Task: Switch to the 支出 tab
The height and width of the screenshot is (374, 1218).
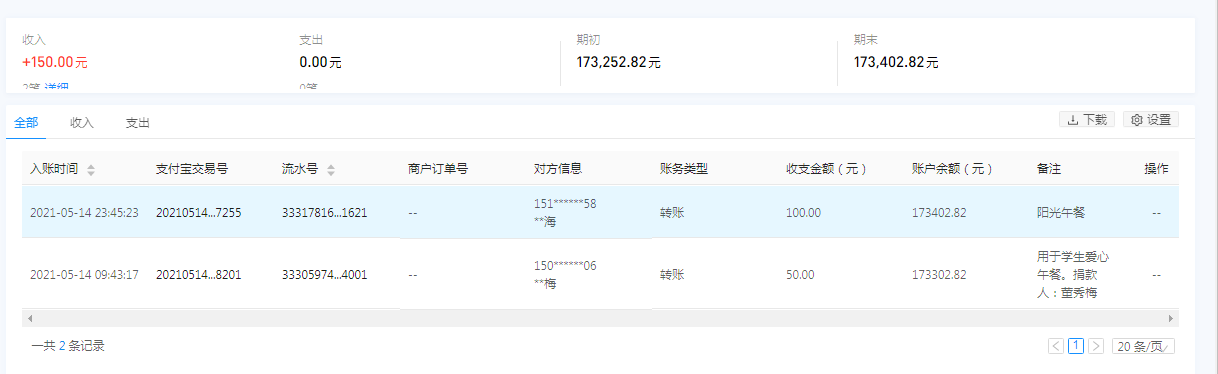Action: coord(138,123)
